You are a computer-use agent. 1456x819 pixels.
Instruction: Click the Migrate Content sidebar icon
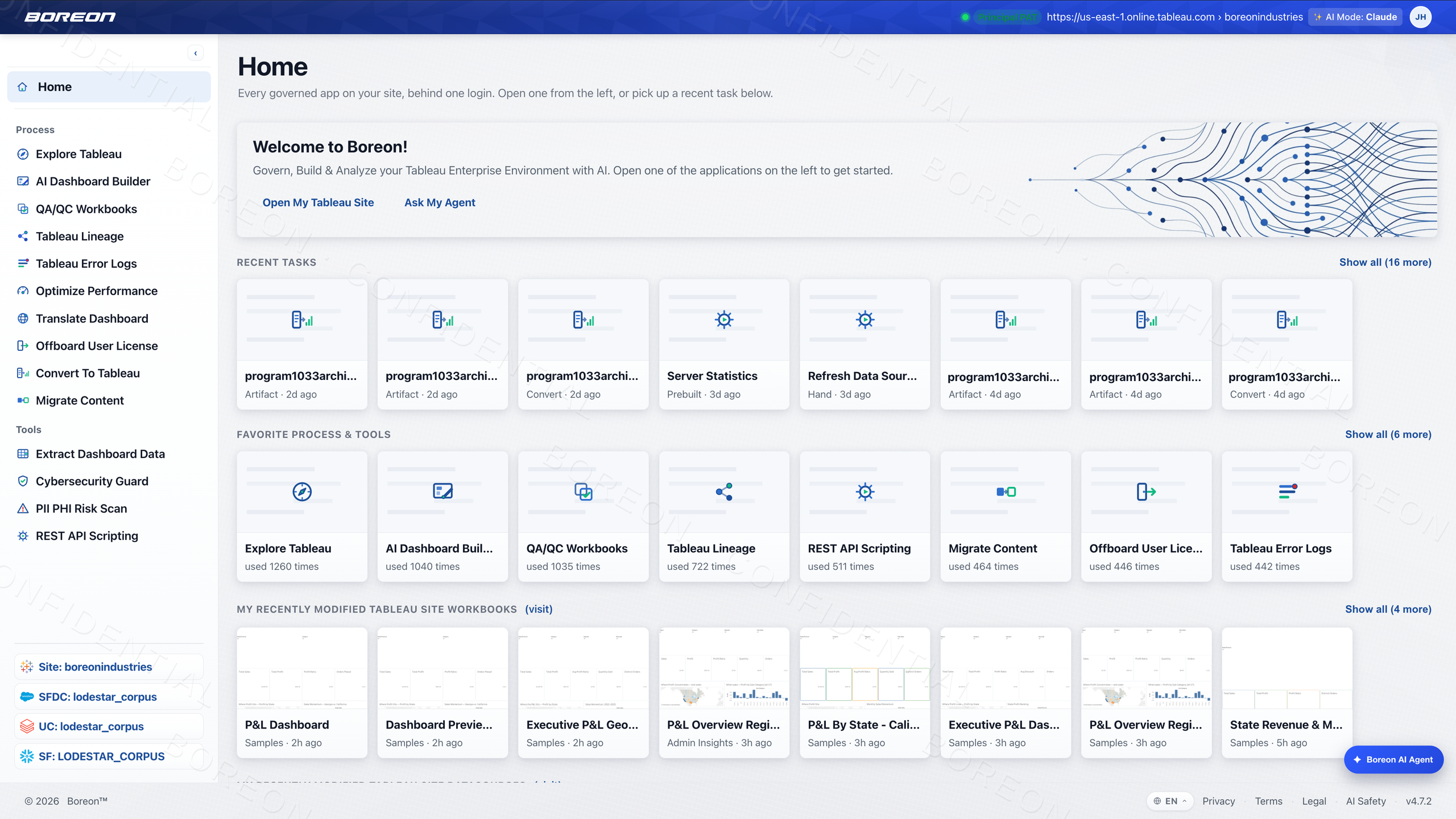click(x=23, y=400)
